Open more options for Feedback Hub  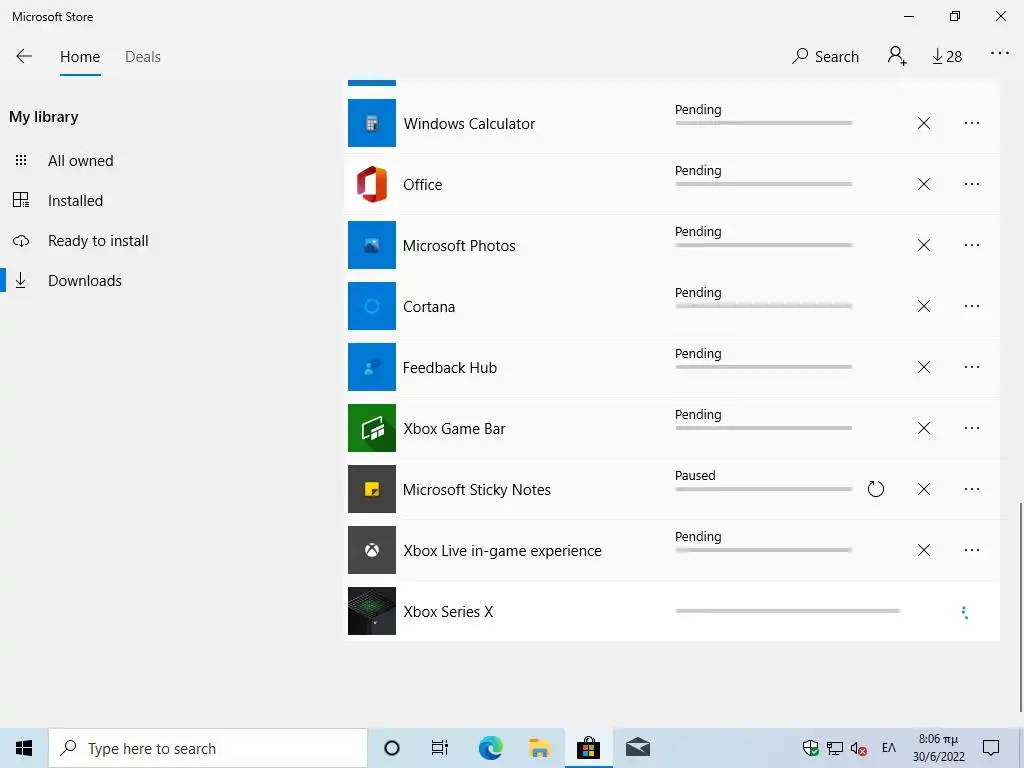point(972,367)
